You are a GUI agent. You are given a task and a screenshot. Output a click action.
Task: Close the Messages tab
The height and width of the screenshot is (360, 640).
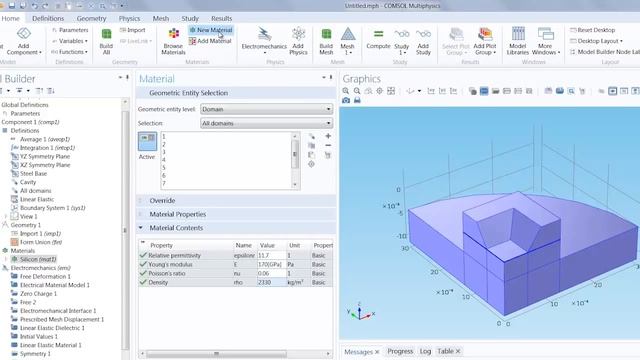point(377,352)
